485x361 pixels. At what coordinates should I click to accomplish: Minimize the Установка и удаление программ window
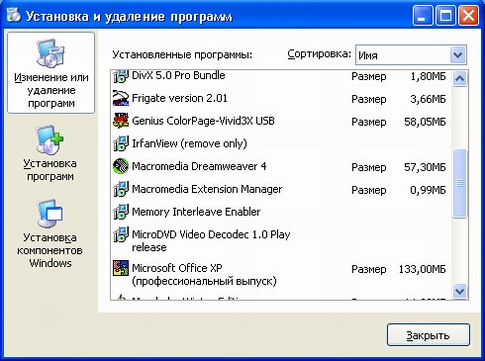click(x=422, y=16)
